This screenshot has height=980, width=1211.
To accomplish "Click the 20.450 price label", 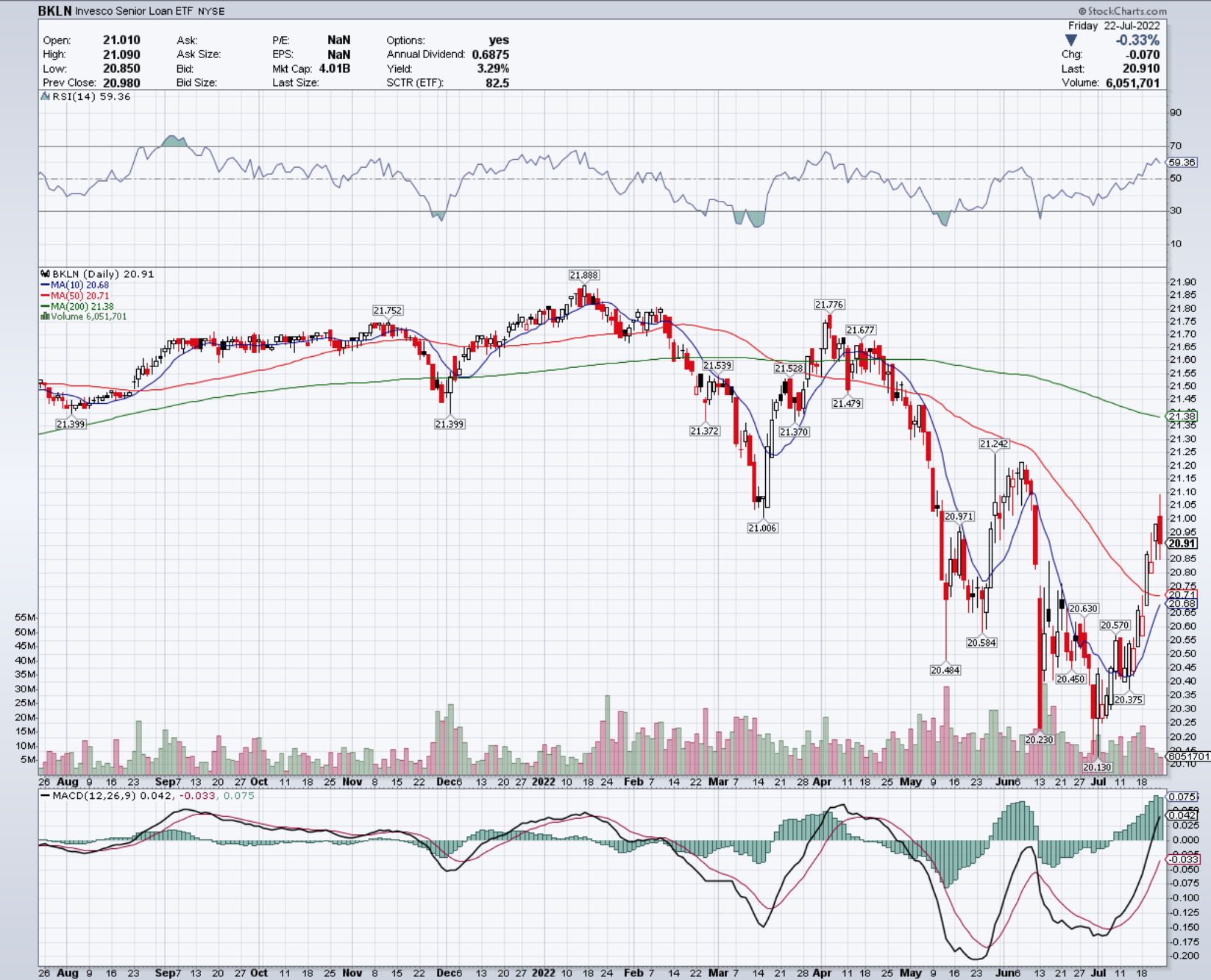I will [1070, 679].
